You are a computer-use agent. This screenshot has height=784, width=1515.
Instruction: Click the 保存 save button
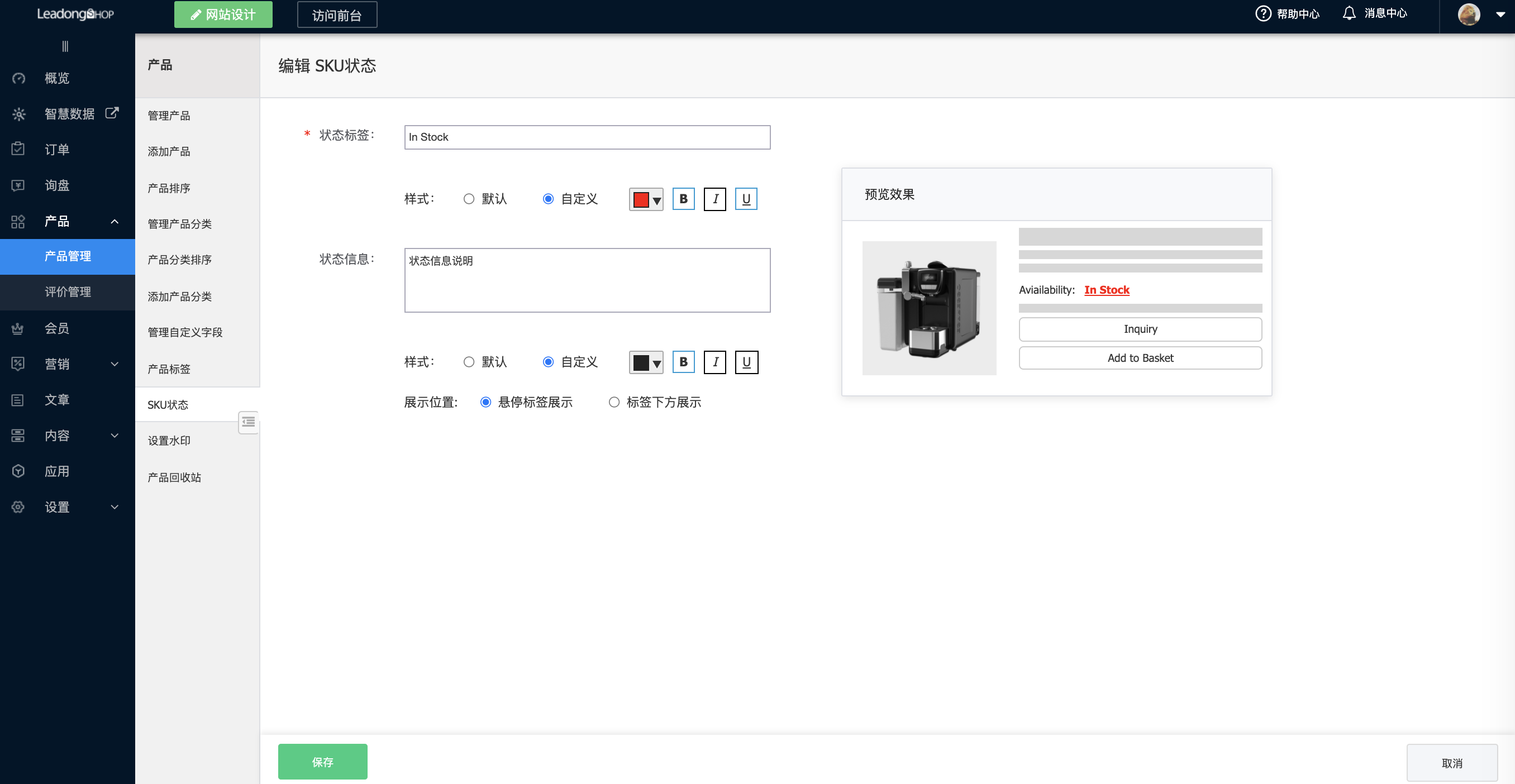point(322,761)
